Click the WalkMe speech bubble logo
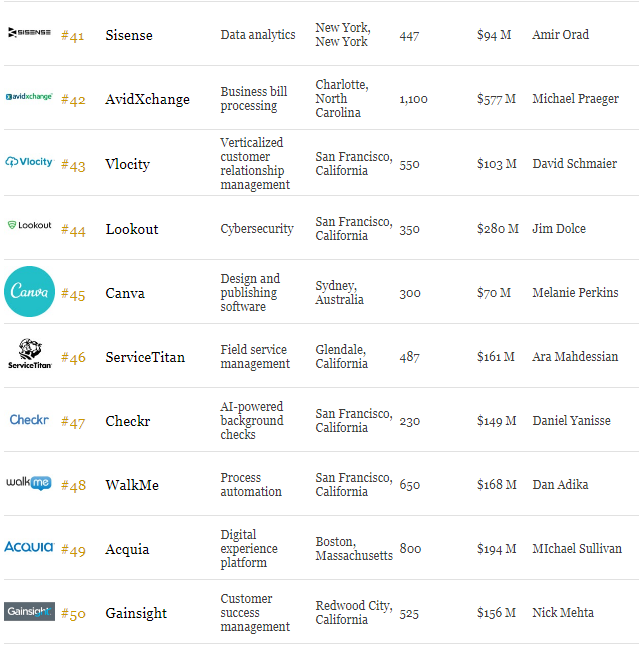 click(x=29, y=483)
